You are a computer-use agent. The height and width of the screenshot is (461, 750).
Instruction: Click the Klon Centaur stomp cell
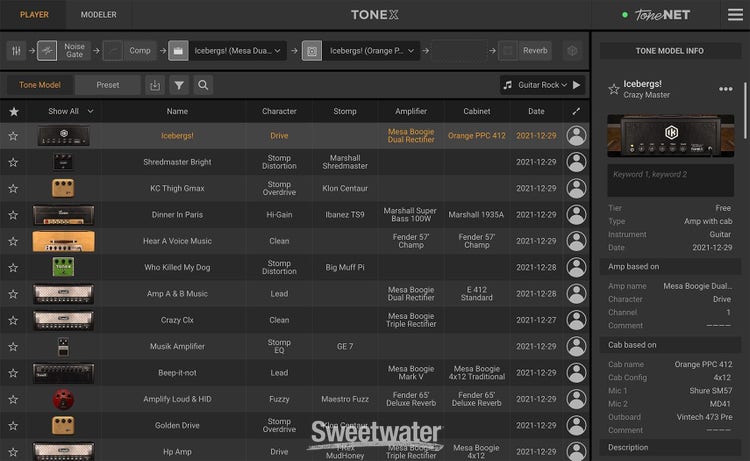coord(345,188)
